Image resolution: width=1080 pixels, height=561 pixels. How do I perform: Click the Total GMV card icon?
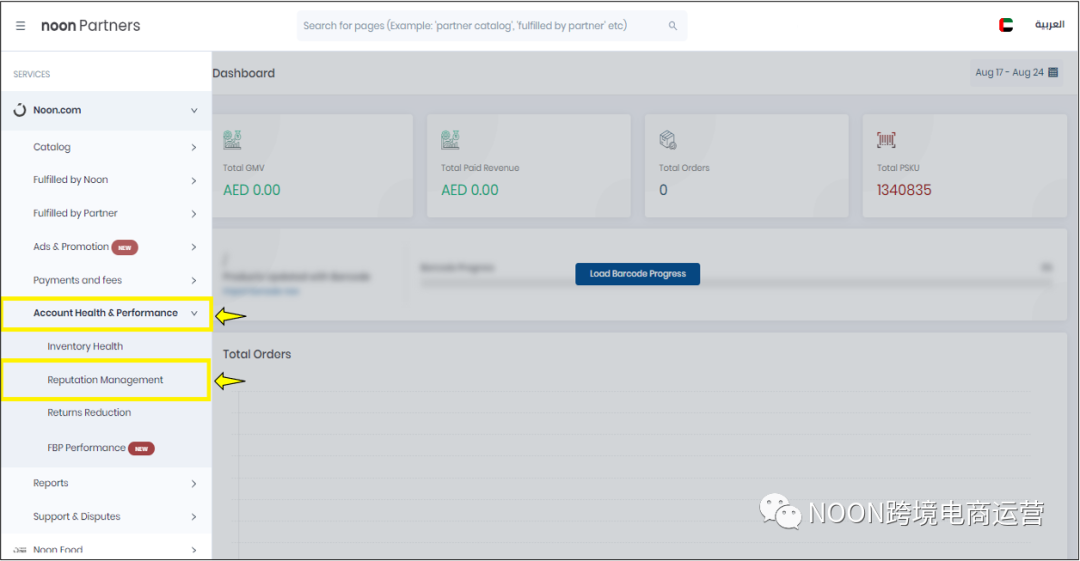(x=232, y=139)
